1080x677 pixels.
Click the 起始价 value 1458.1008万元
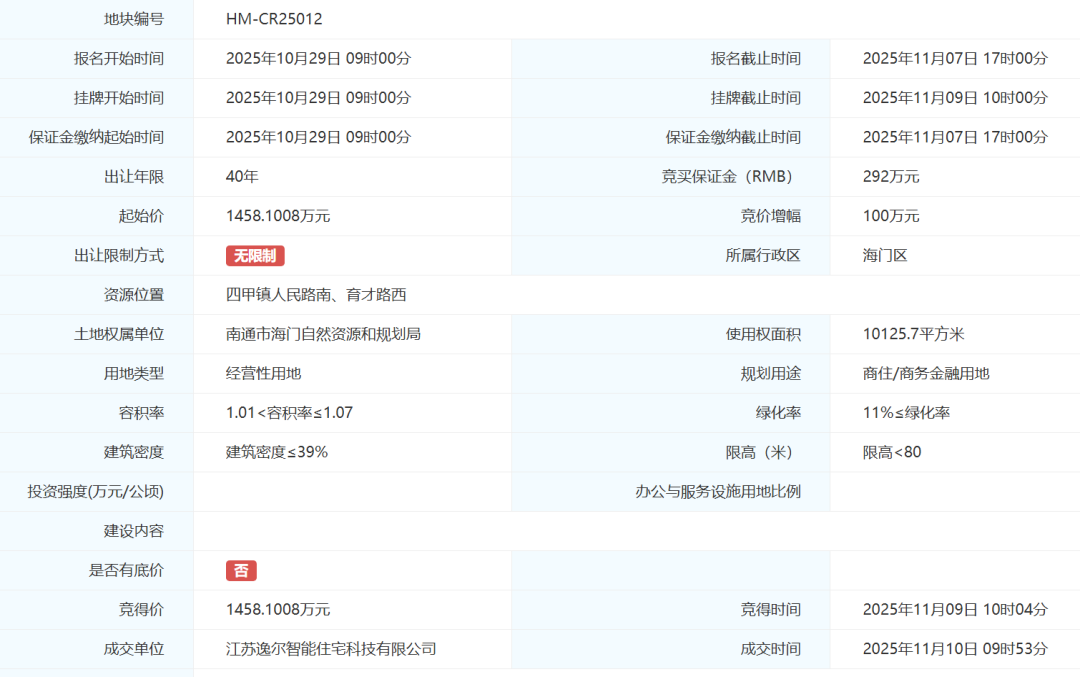(278, 216)
